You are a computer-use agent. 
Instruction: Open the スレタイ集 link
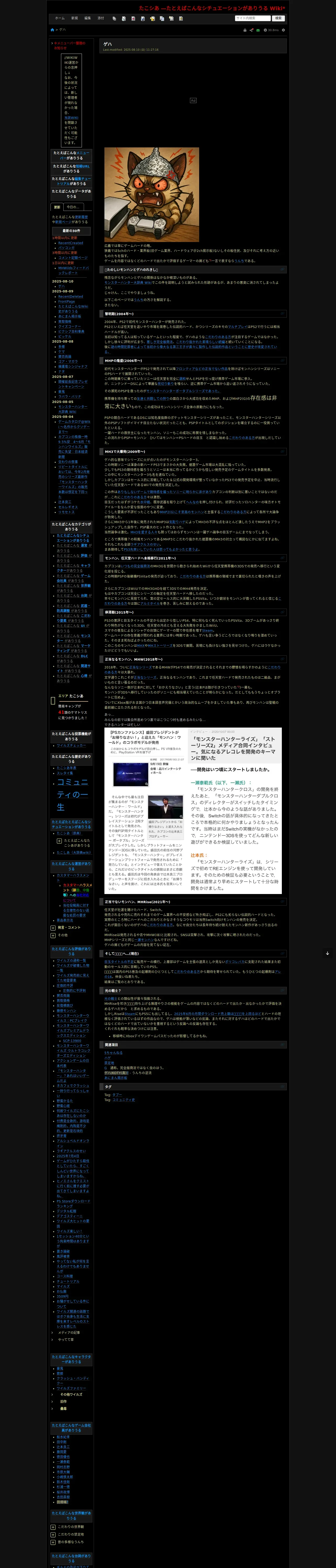tap(65, 773)
